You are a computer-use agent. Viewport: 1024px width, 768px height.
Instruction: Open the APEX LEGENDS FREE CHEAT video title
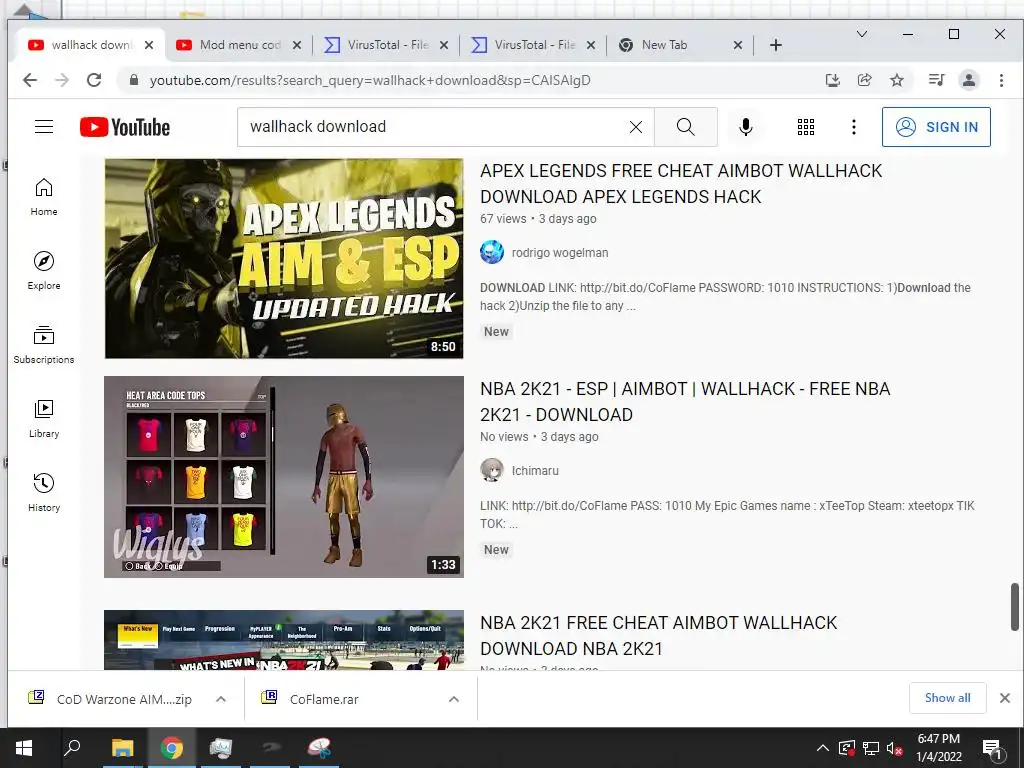681,184
